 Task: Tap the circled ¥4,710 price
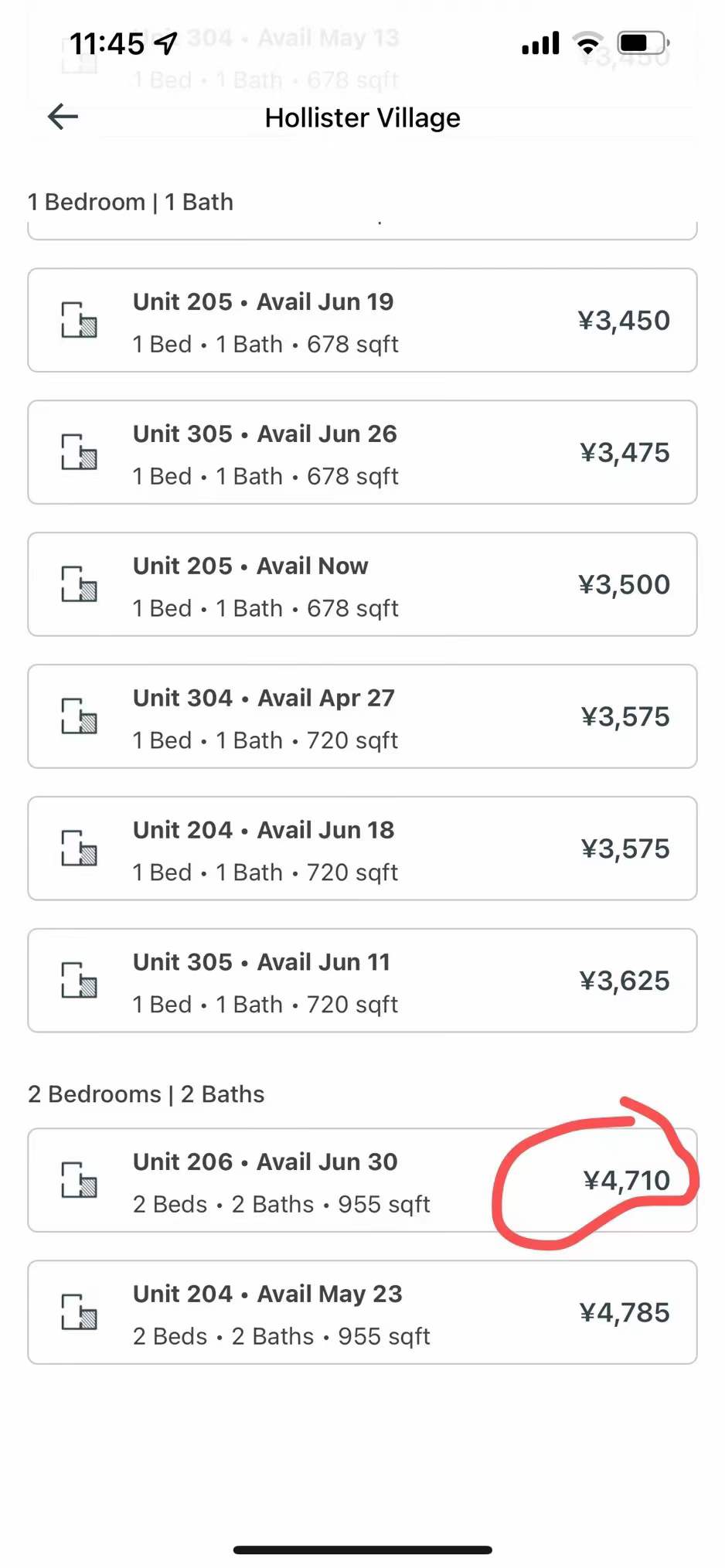click(x=626, y=1181)
